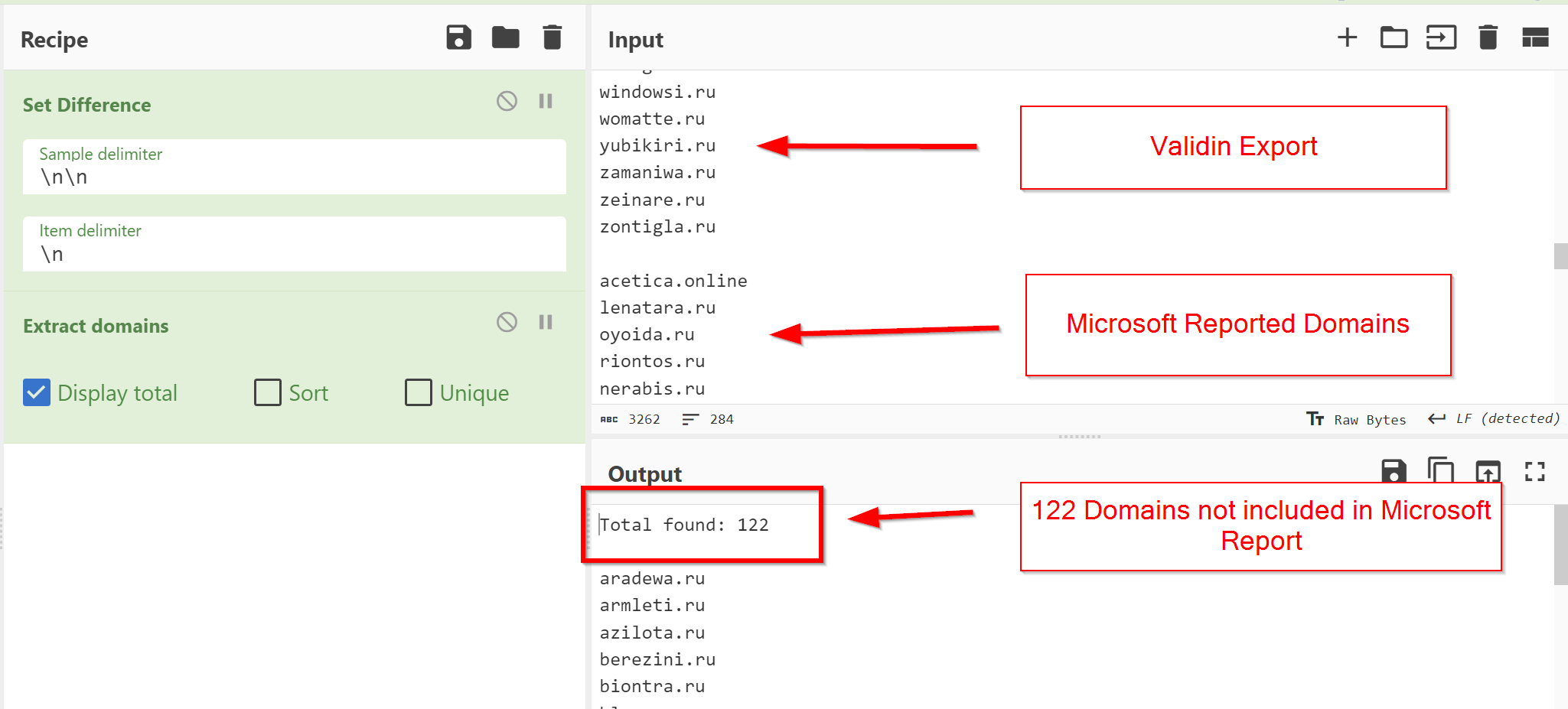Click lenatara.ru in the input
Screen dimensions: 1568x709
[x=657, y=307]
